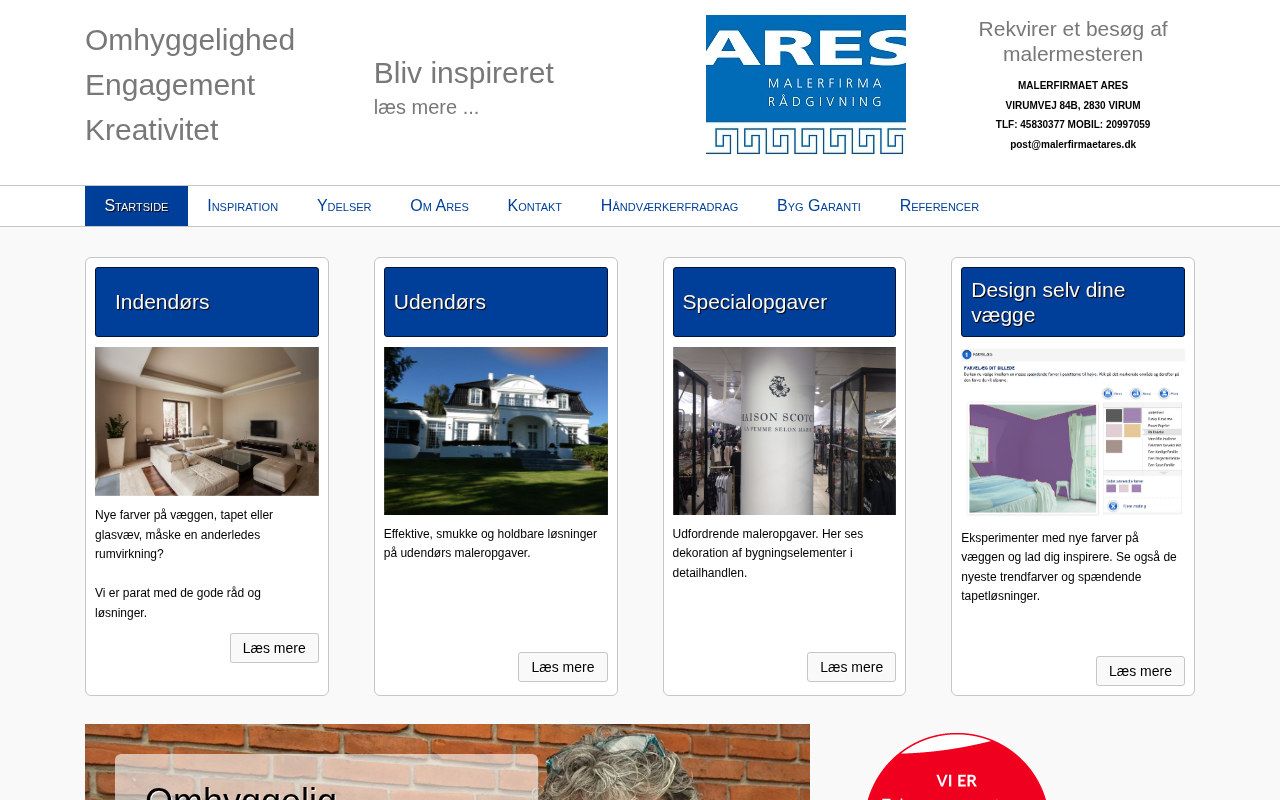Go to the Referencer page
The width and height of the screenshot is (1280, 800).
939,206
